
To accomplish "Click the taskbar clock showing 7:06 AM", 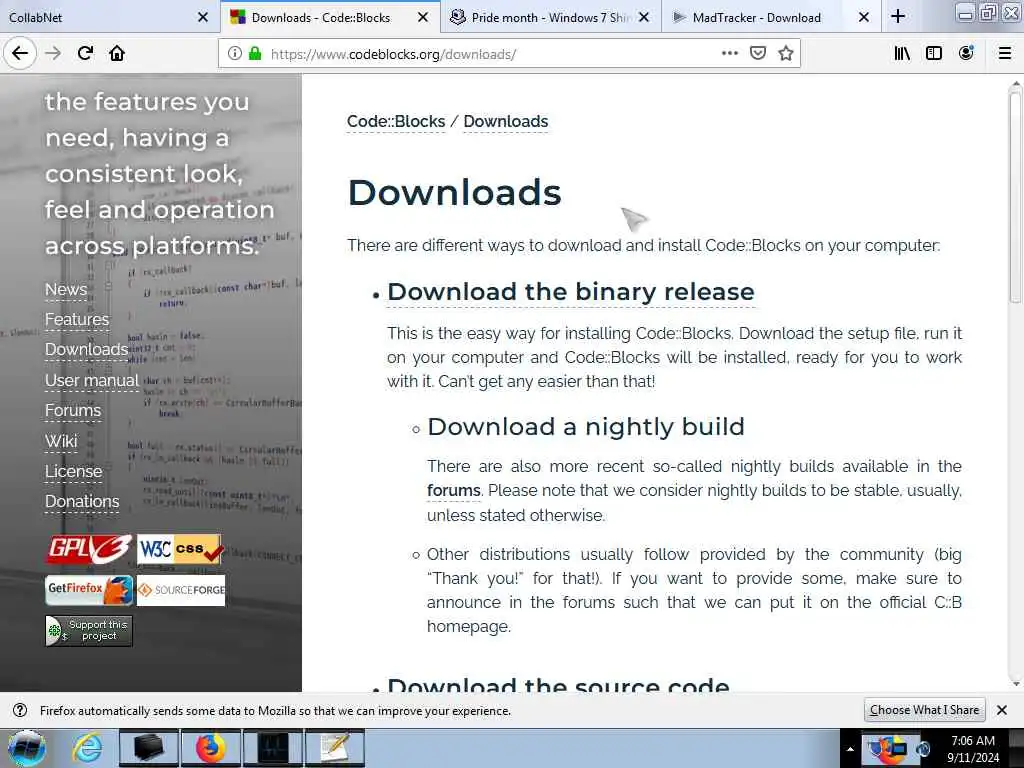I will click(972, 749).
